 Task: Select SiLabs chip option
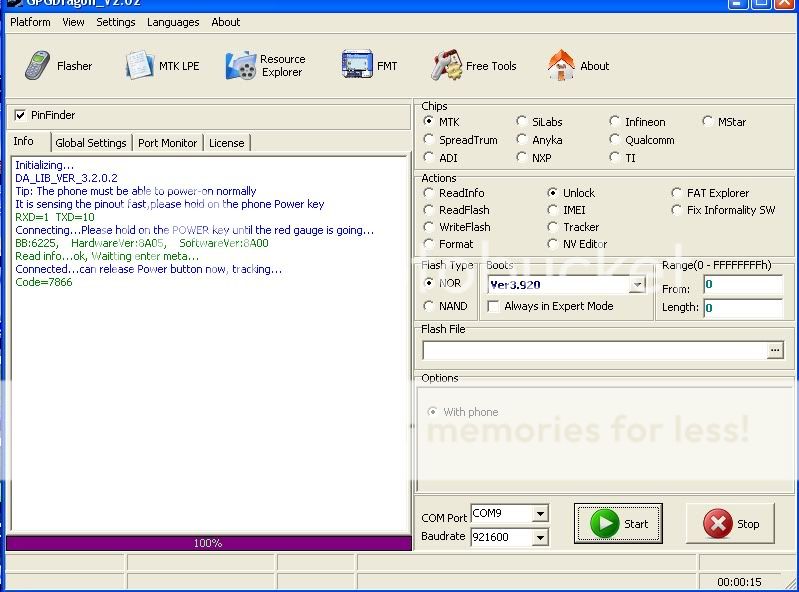[521, 121]
